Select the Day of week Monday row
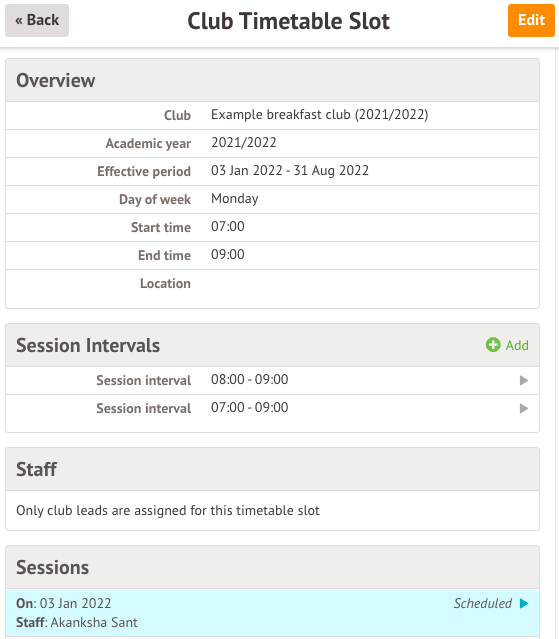This screenshot has height=639, width=559. 272,199
